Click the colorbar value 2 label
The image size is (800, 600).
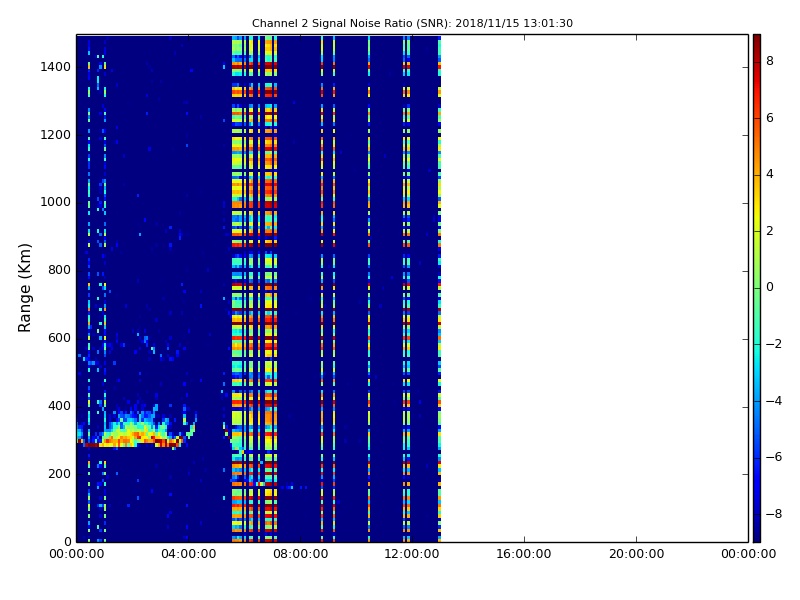click(x=770, y=231)
